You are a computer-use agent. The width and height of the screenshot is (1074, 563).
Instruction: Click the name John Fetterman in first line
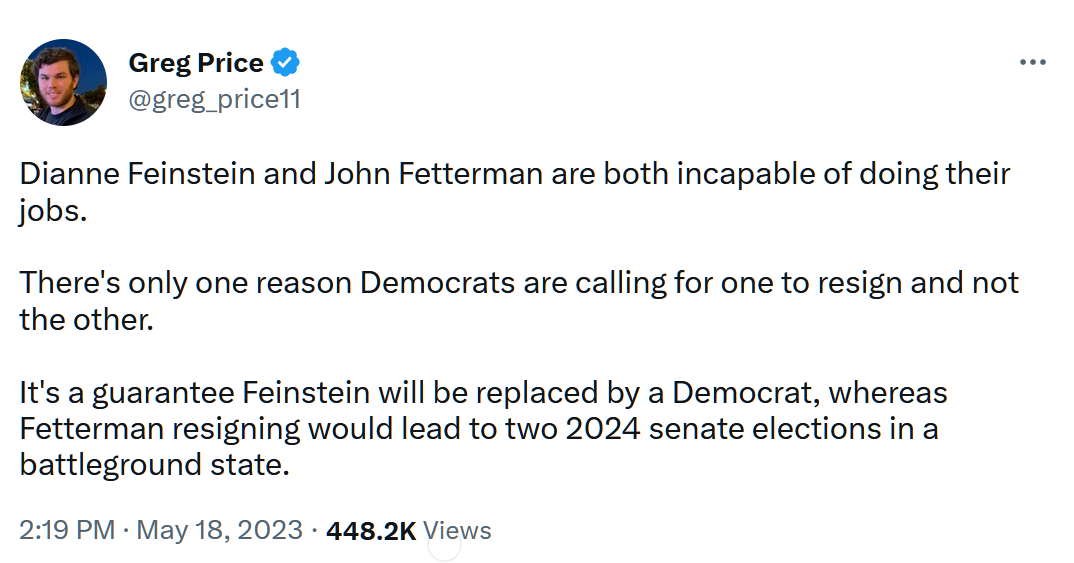click(434, 174)
